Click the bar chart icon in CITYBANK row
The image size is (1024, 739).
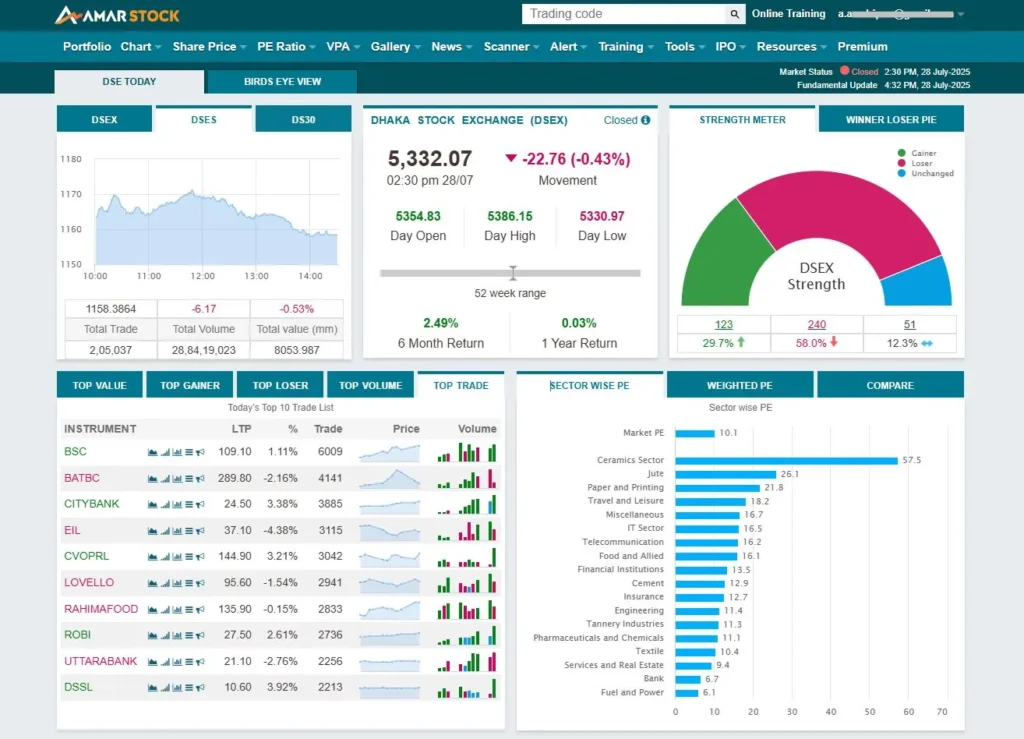[x=177, y=505]
